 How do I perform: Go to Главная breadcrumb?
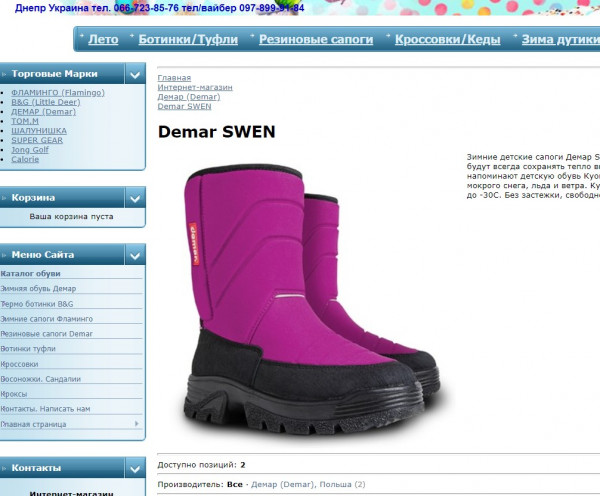pyautogui.click(x=174, y=78)
